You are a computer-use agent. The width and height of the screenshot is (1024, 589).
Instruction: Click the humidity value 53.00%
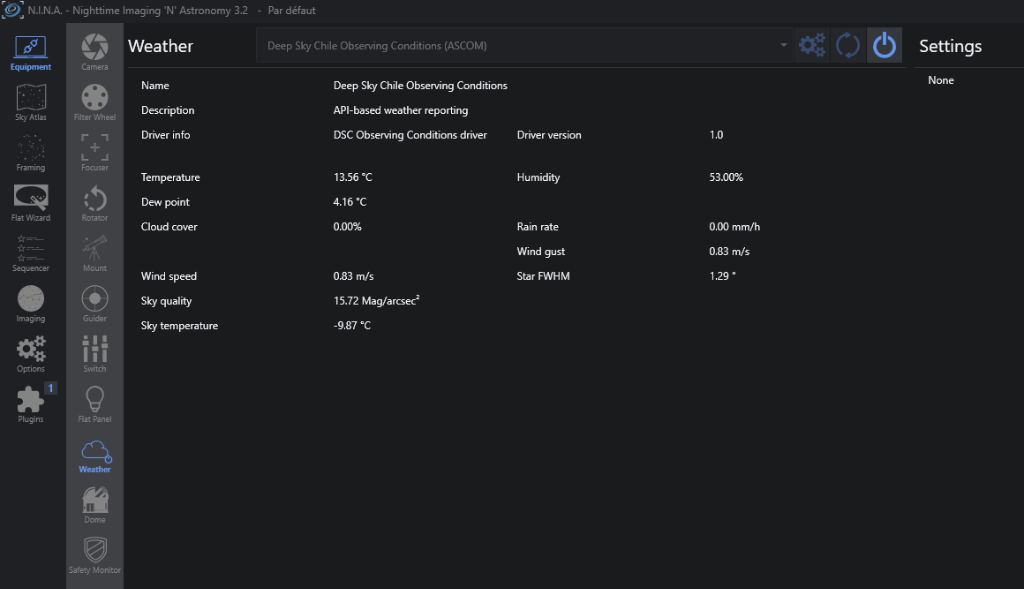click(726, 177)
